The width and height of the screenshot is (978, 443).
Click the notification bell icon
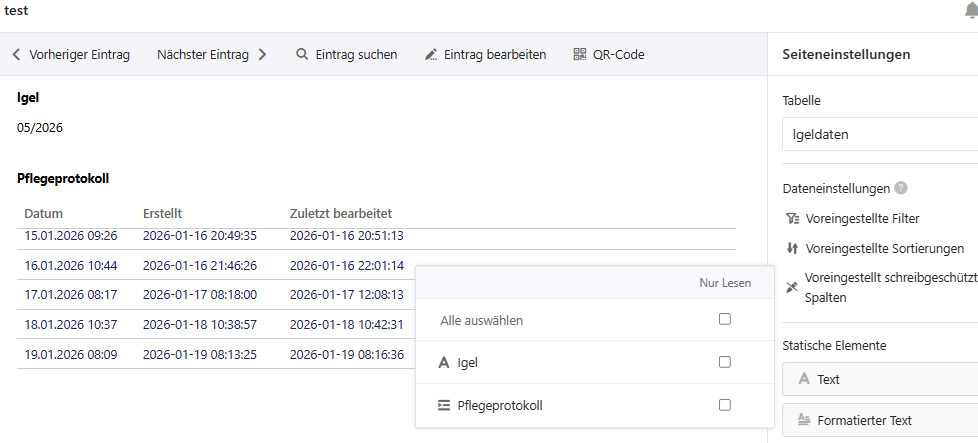point(970,11)
